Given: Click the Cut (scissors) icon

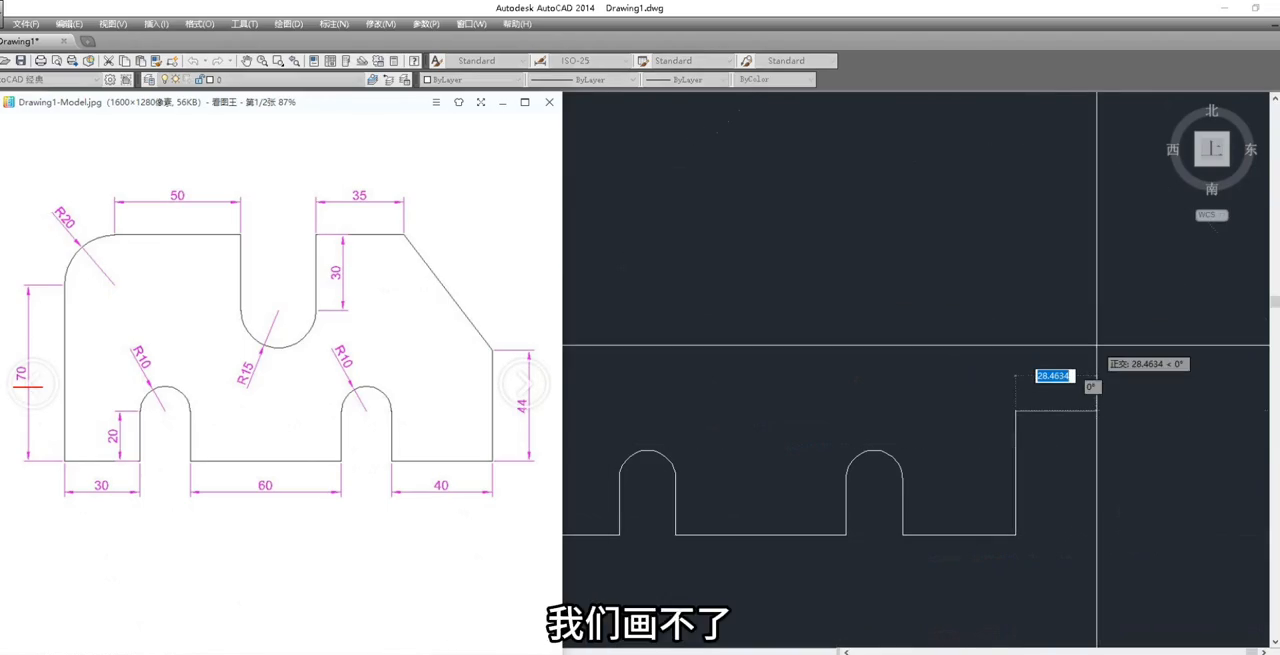Looking at the screenshot, I should 108,61.
